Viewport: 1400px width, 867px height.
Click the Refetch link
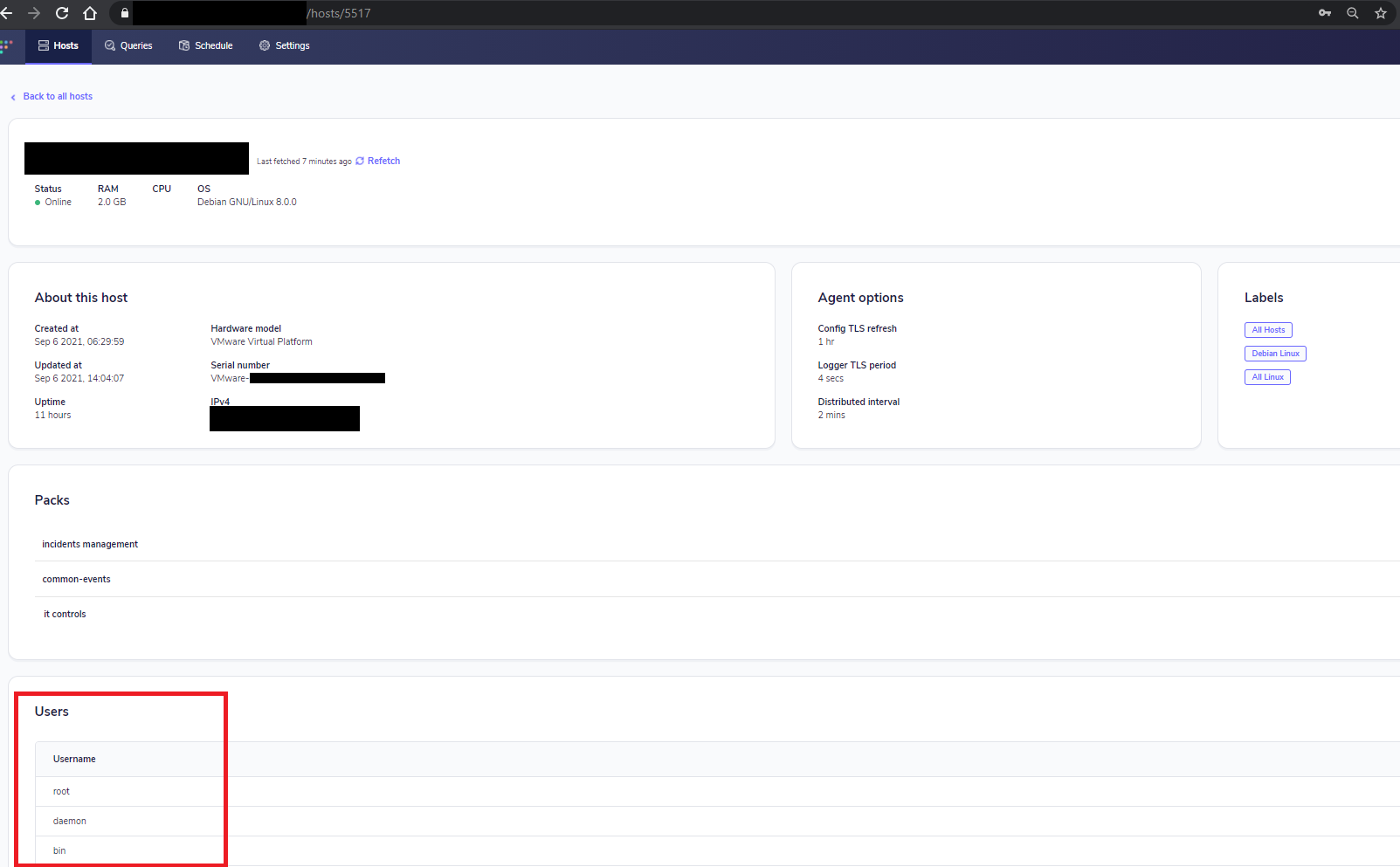click(383, 161)
